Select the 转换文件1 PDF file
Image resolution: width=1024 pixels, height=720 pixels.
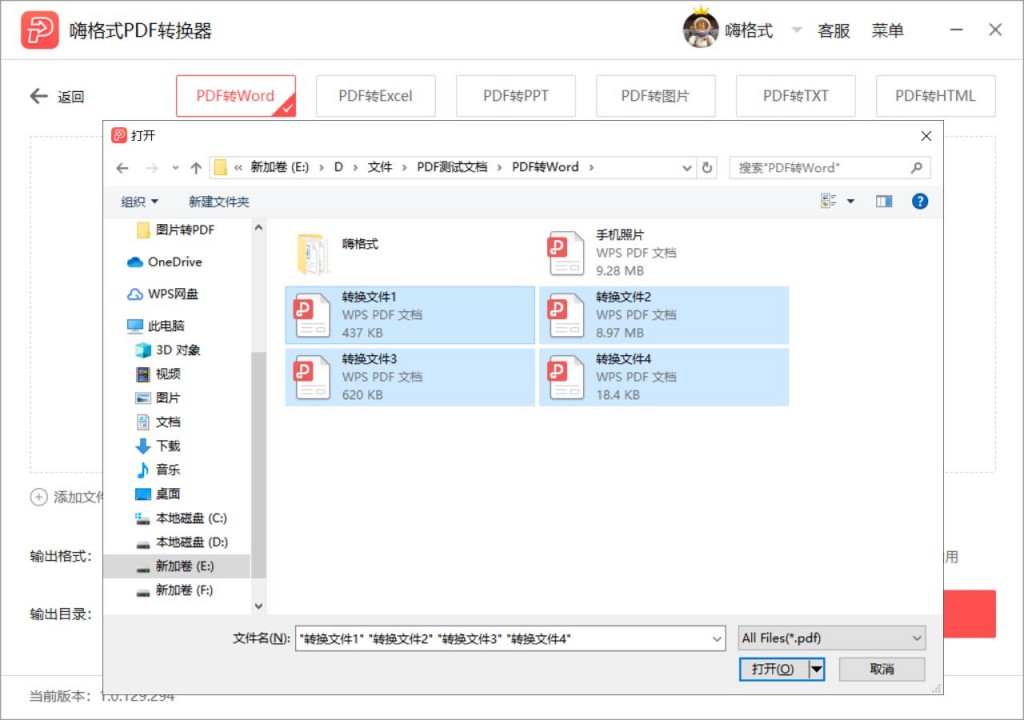pos(410,315)
